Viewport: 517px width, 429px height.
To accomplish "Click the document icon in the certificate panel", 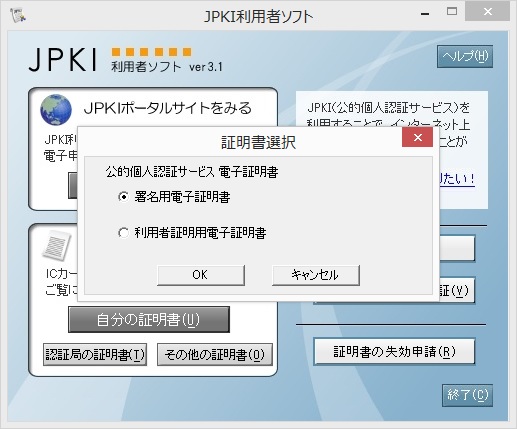I will click(x=57, y=246).
